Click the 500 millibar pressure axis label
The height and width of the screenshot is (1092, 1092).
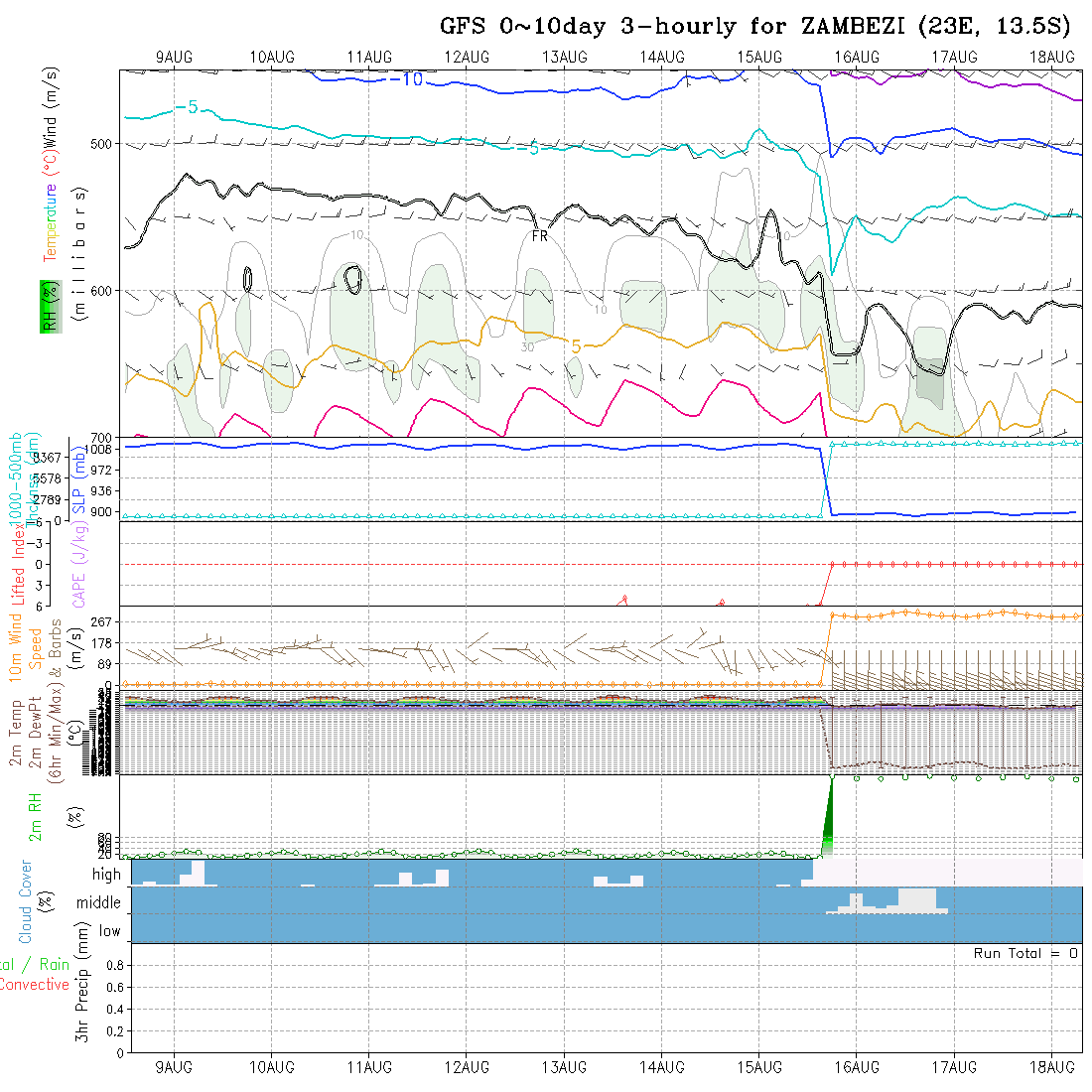coord(101,144)
